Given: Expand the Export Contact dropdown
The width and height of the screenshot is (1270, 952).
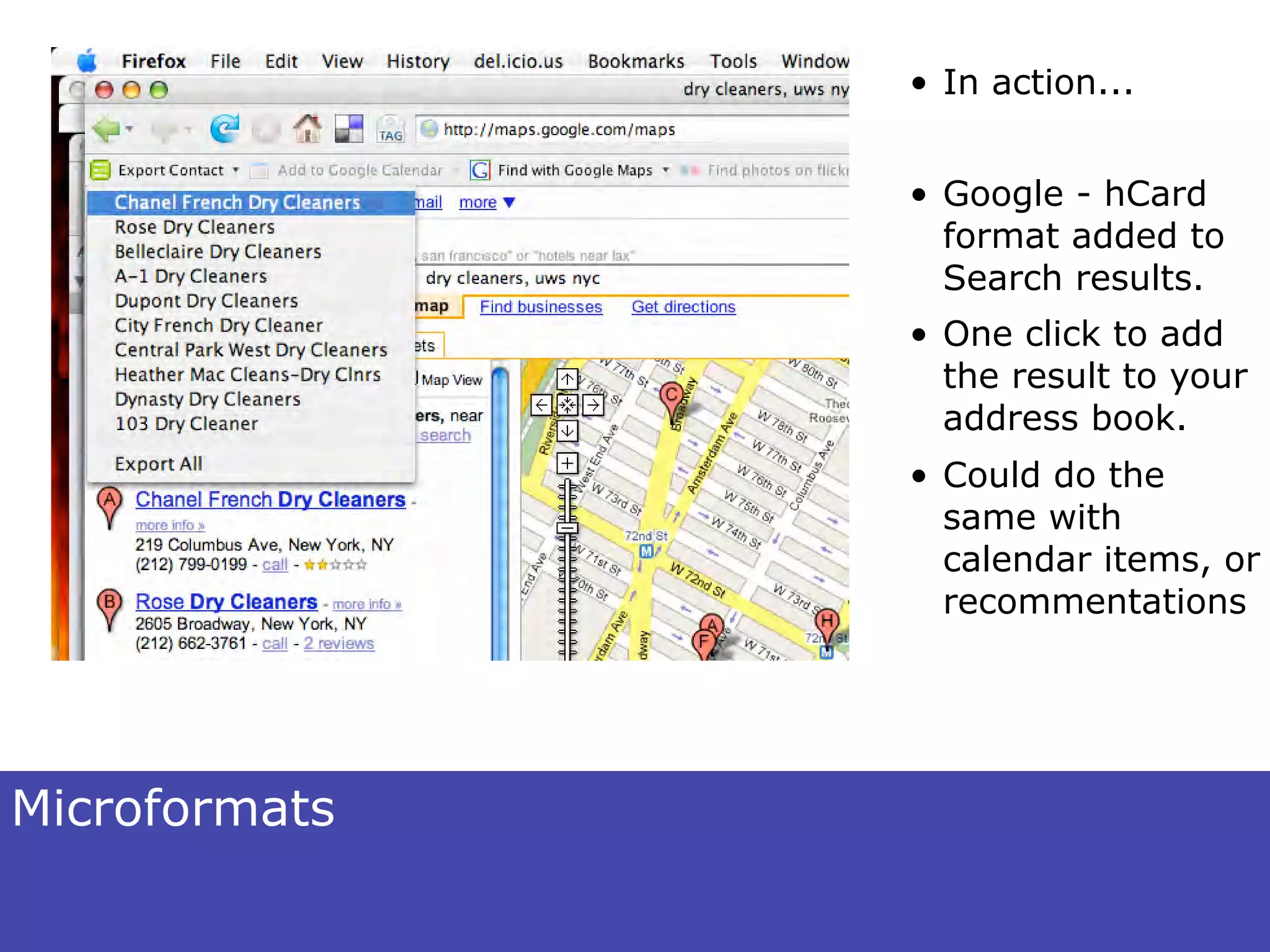Looking at the screenshot, I should (x=236, y=170).
